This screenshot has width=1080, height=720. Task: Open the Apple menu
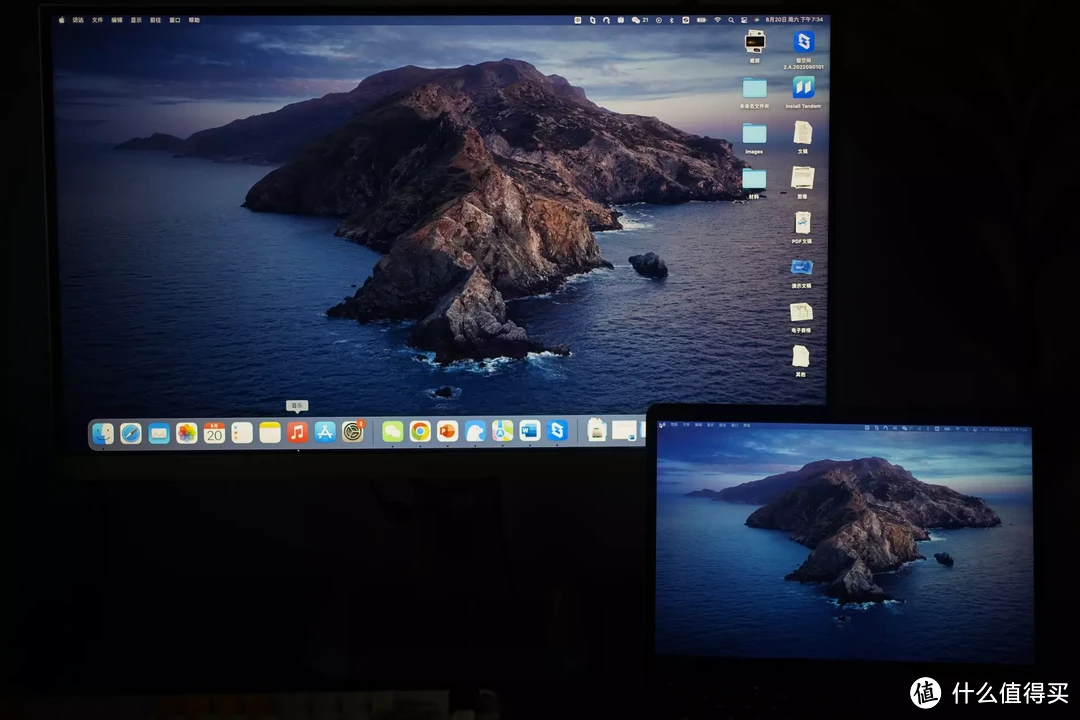pos(61,20)
